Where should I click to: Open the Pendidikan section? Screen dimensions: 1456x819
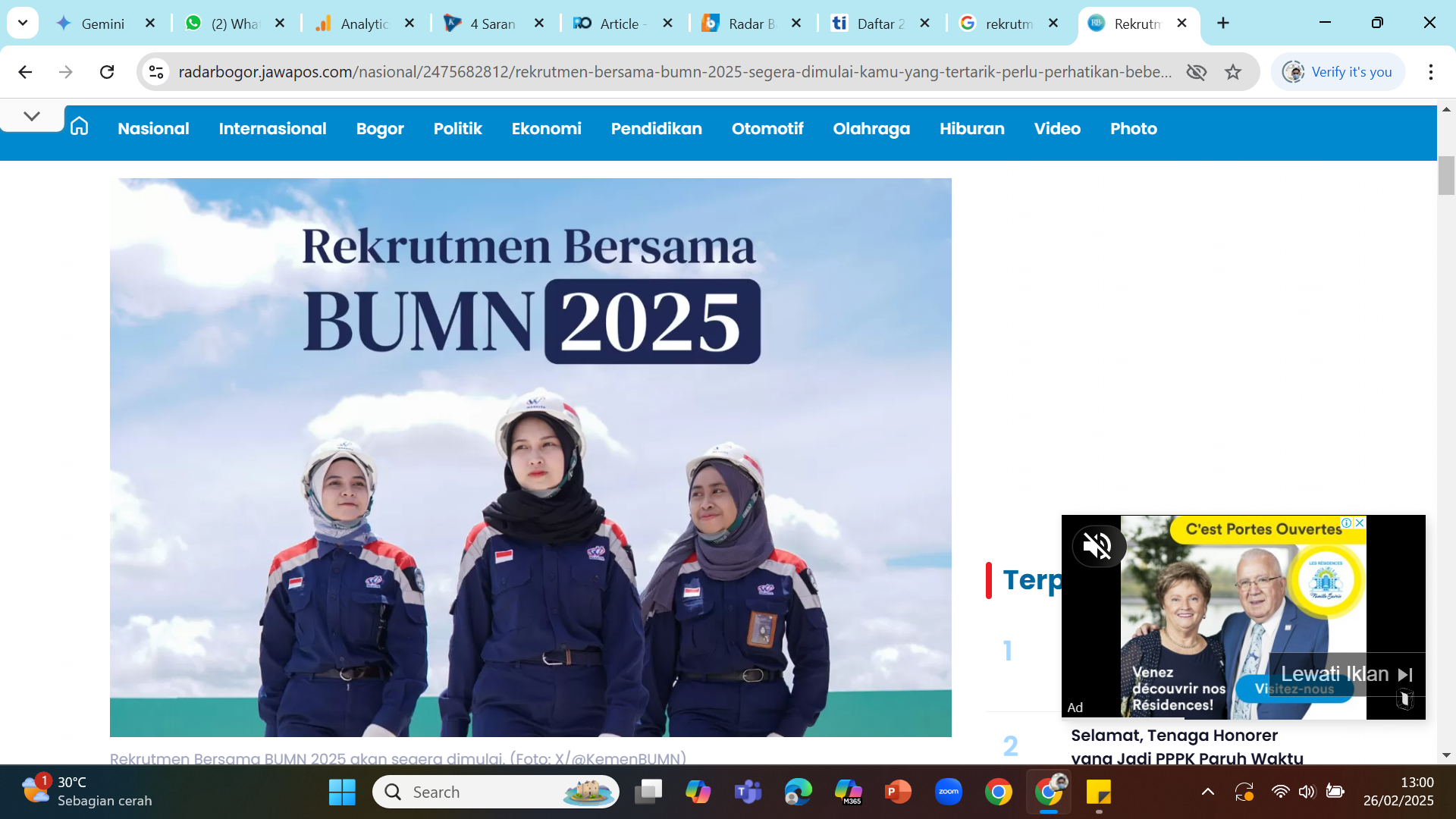[656, 129]
